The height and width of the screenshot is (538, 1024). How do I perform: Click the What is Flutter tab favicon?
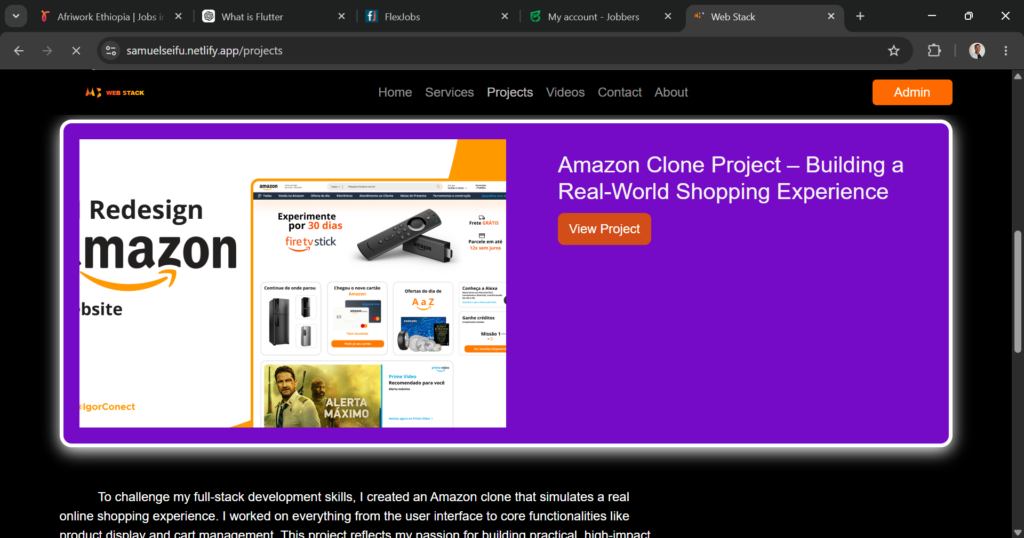tap(208, 16)
